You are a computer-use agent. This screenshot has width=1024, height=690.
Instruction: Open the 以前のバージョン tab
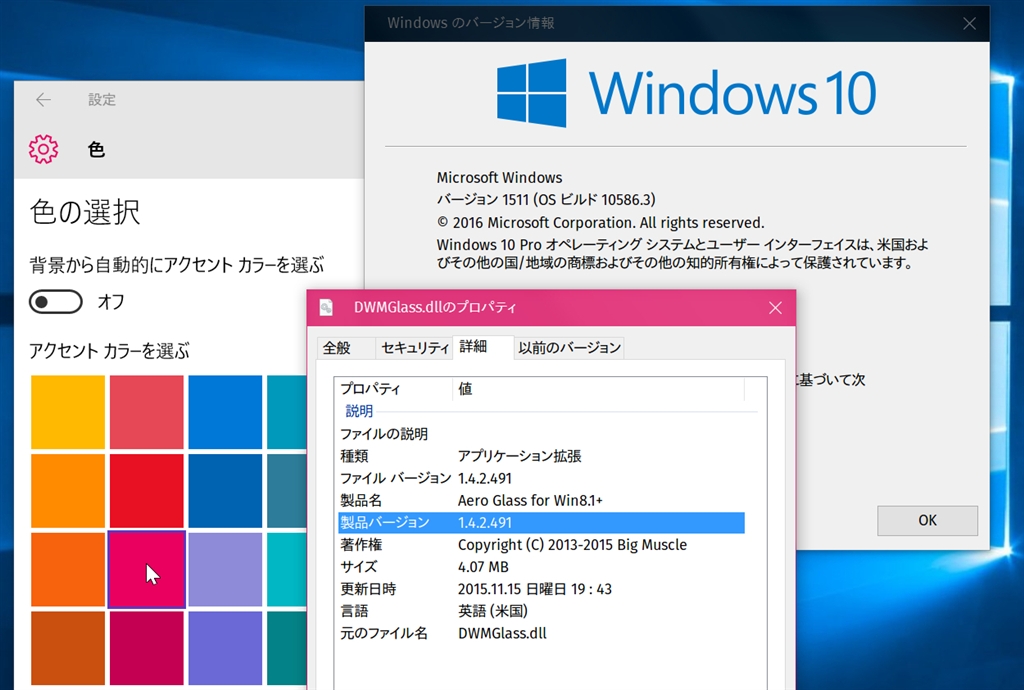point(569,348)
